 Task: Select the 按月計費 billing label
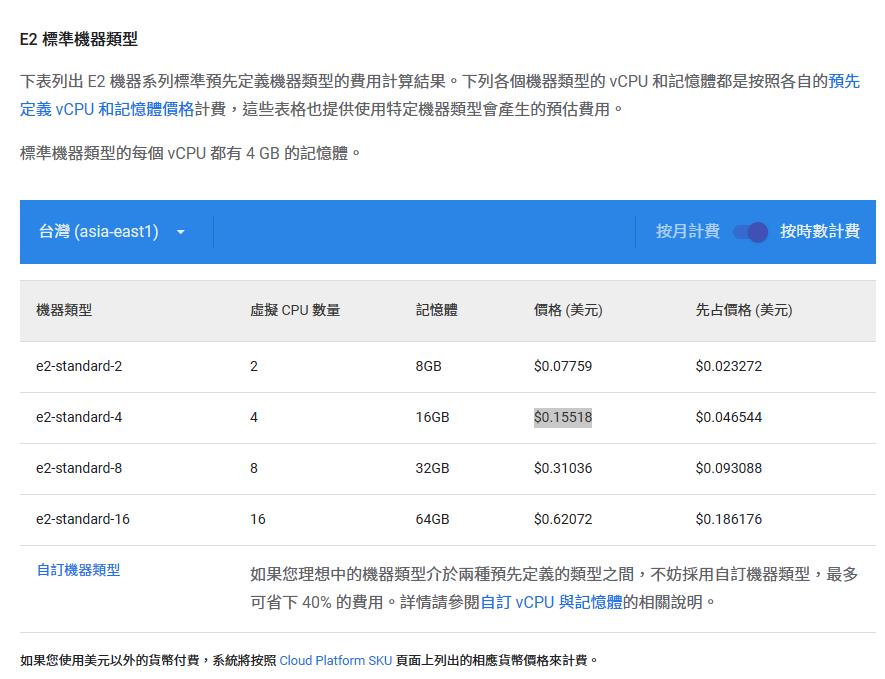pyautogui.click(x=687, y=231)
